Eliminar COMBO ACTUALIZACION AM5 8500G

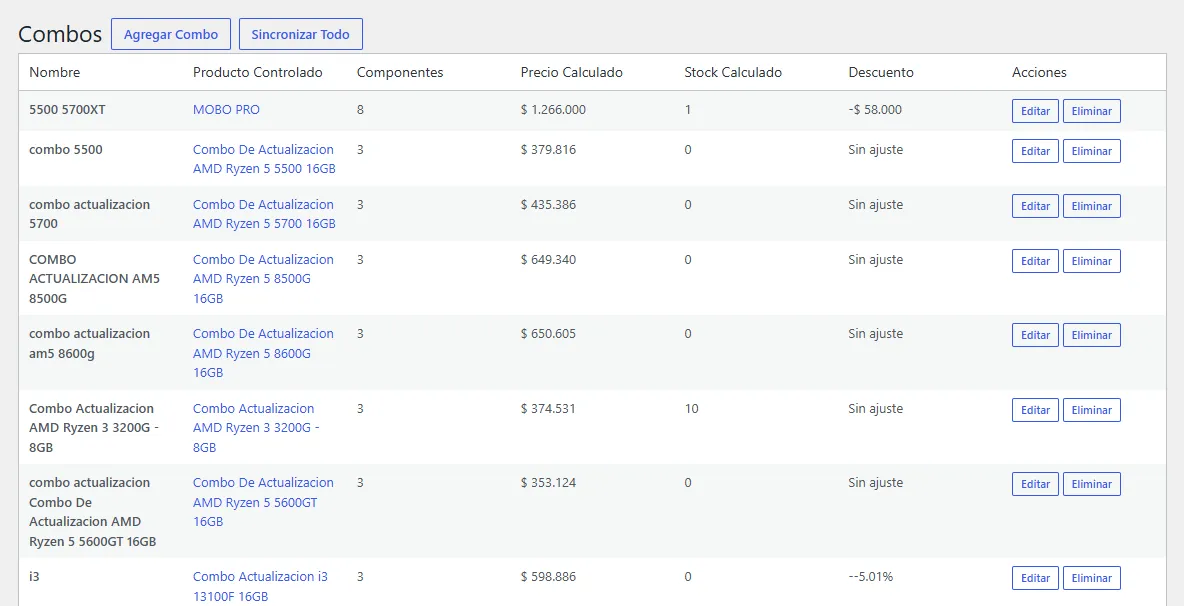coord(1091,261)
